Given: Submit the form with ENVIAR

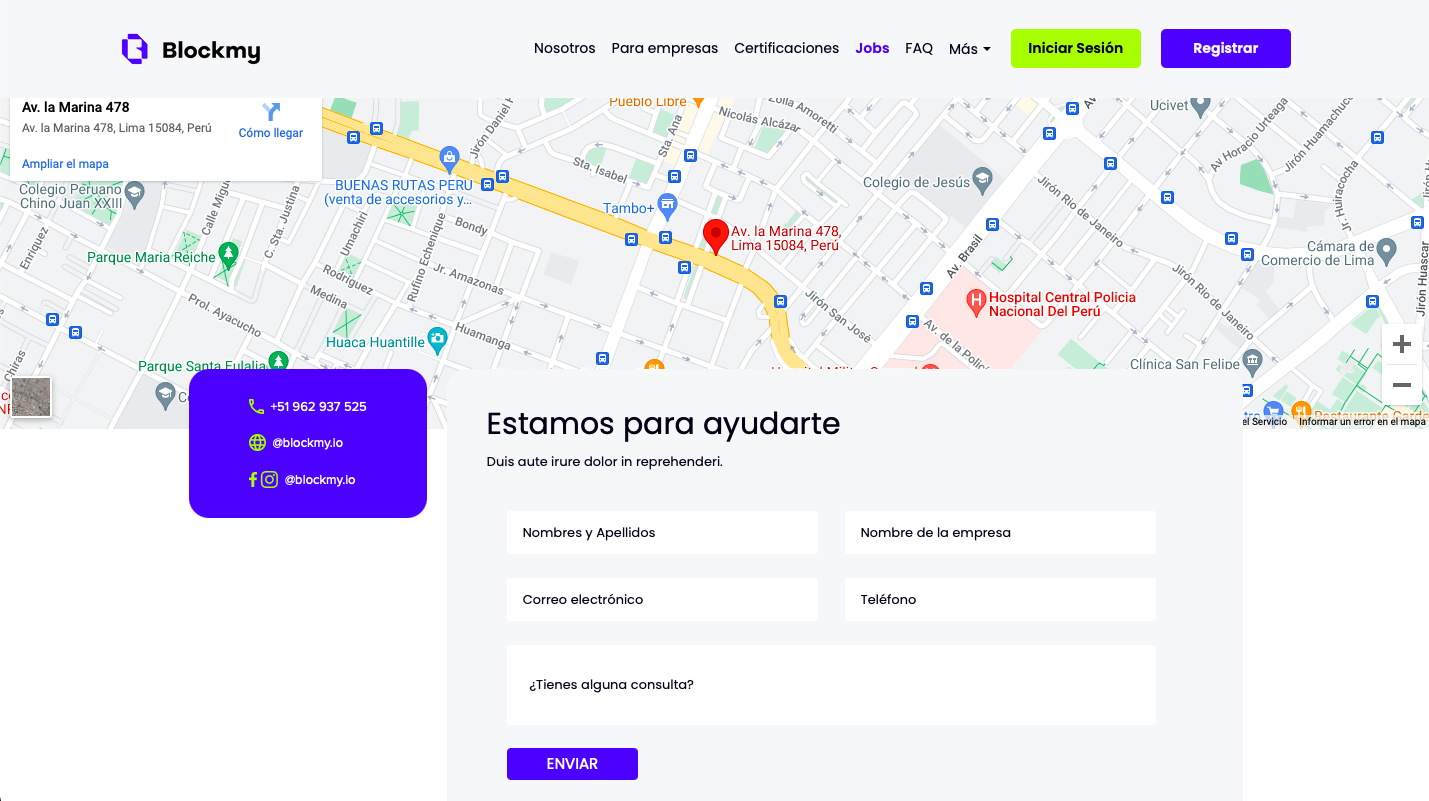Looking at the screenshot, I should [572, 764].
